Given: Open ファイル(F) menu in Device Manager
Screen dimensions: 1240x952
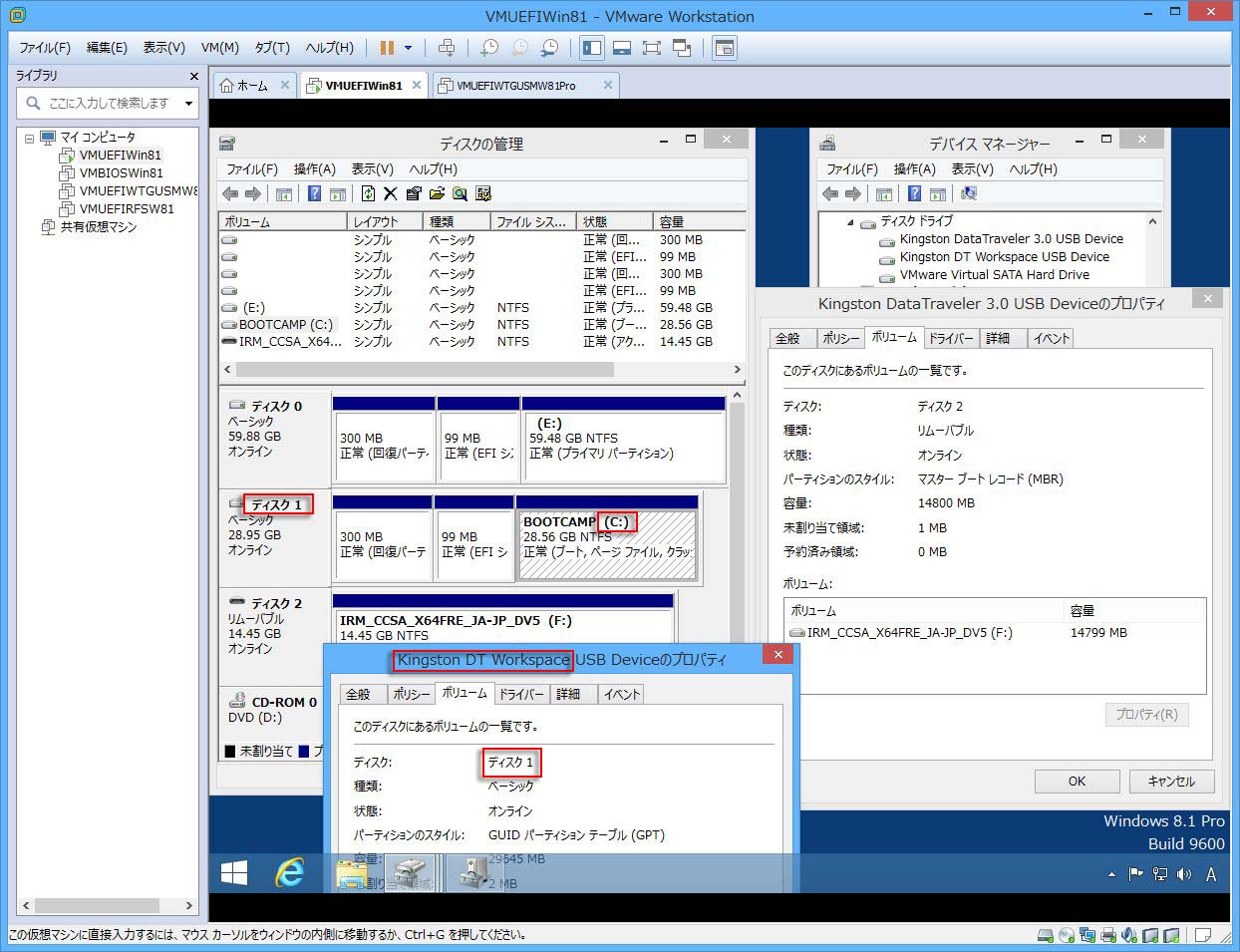Looking at the screenshot, I should (x=852, y=169).
